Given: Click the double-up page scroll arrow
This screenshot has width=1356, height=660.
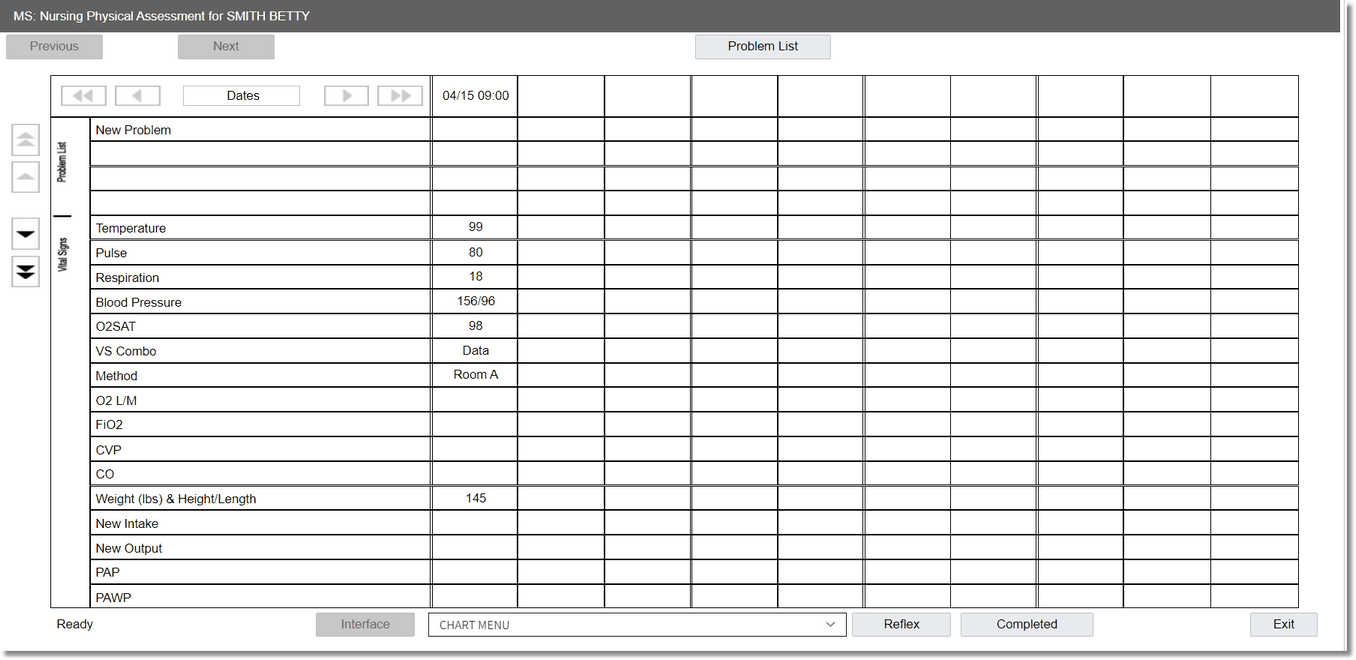Looking at the screenshot, I should click(x=26, y=140).
